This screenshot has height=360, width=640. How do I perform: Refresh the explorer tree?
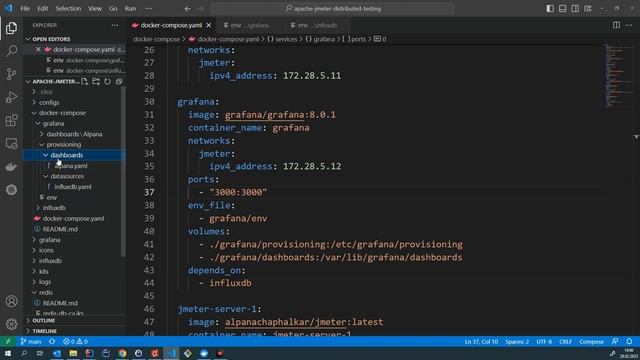[107, 81]
